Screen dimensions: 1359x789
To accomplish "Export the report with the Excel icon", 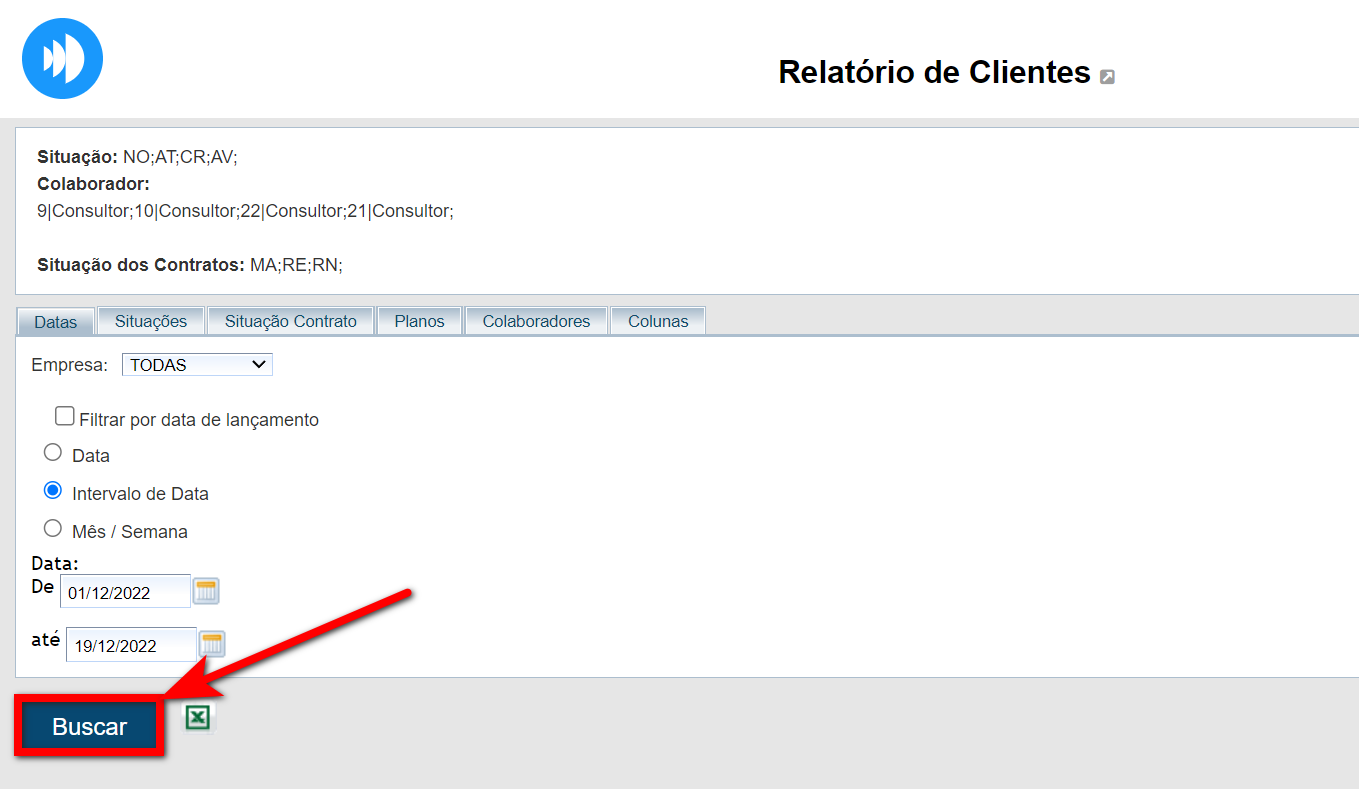I will (198, 717).
